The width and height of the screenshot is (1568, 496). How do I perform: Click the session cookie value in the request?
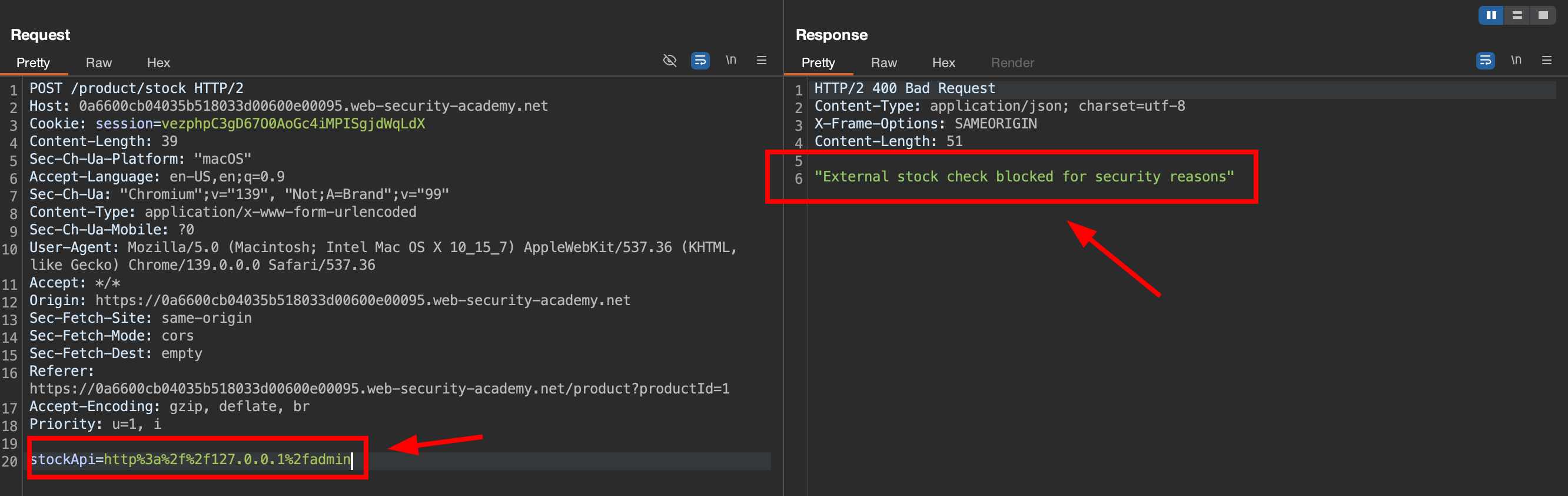(293, 124)
